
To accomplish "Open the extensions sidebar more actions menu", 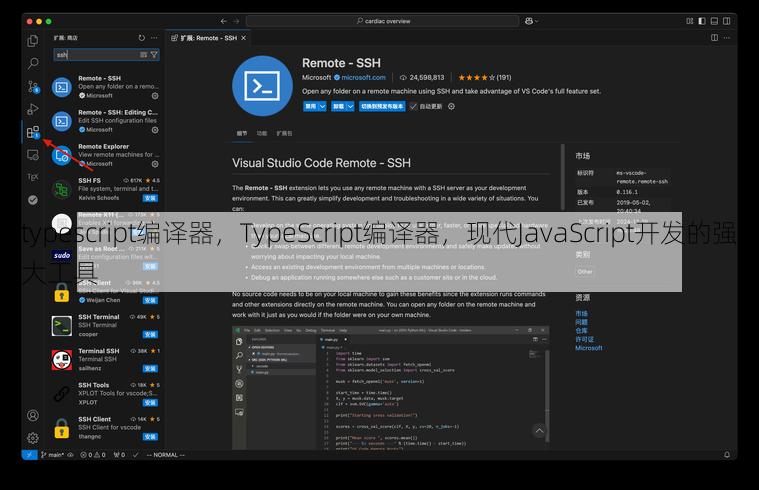I will tap(154, 38).
